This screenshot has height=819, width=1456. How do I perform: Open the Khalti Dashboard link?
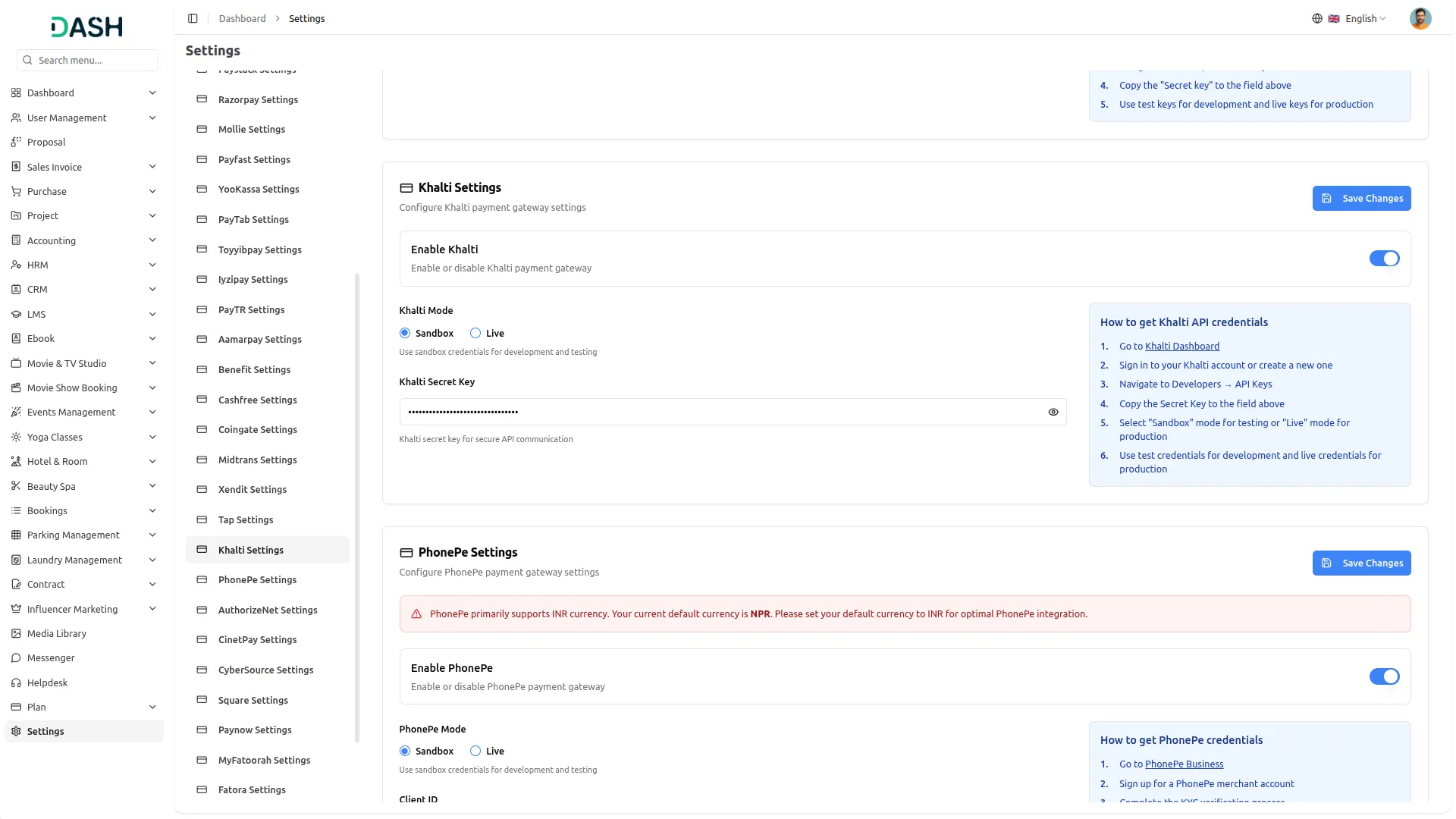click(1181, 346)
